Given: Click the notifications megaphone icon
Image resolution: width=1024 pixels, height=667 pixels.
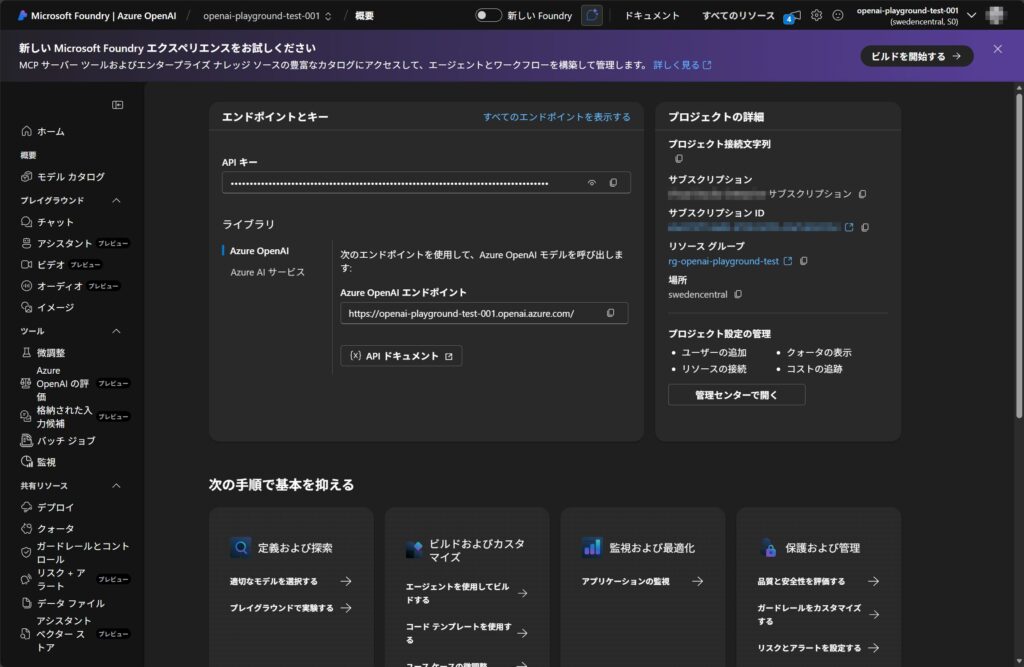Looking at the screenshot, I should pos(794,15).
